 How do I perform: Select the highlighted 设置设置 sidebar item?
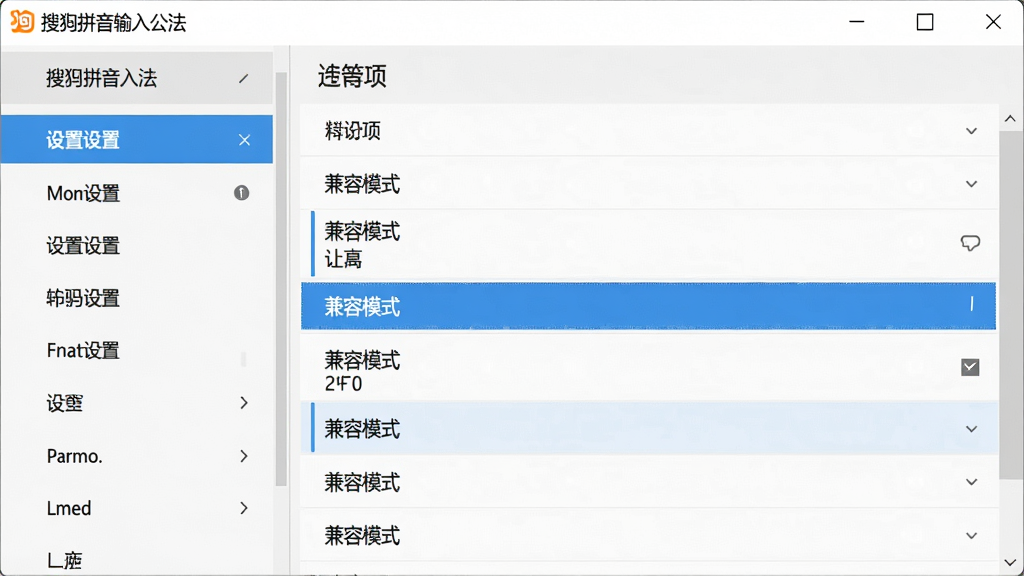(x=136, y=140)
